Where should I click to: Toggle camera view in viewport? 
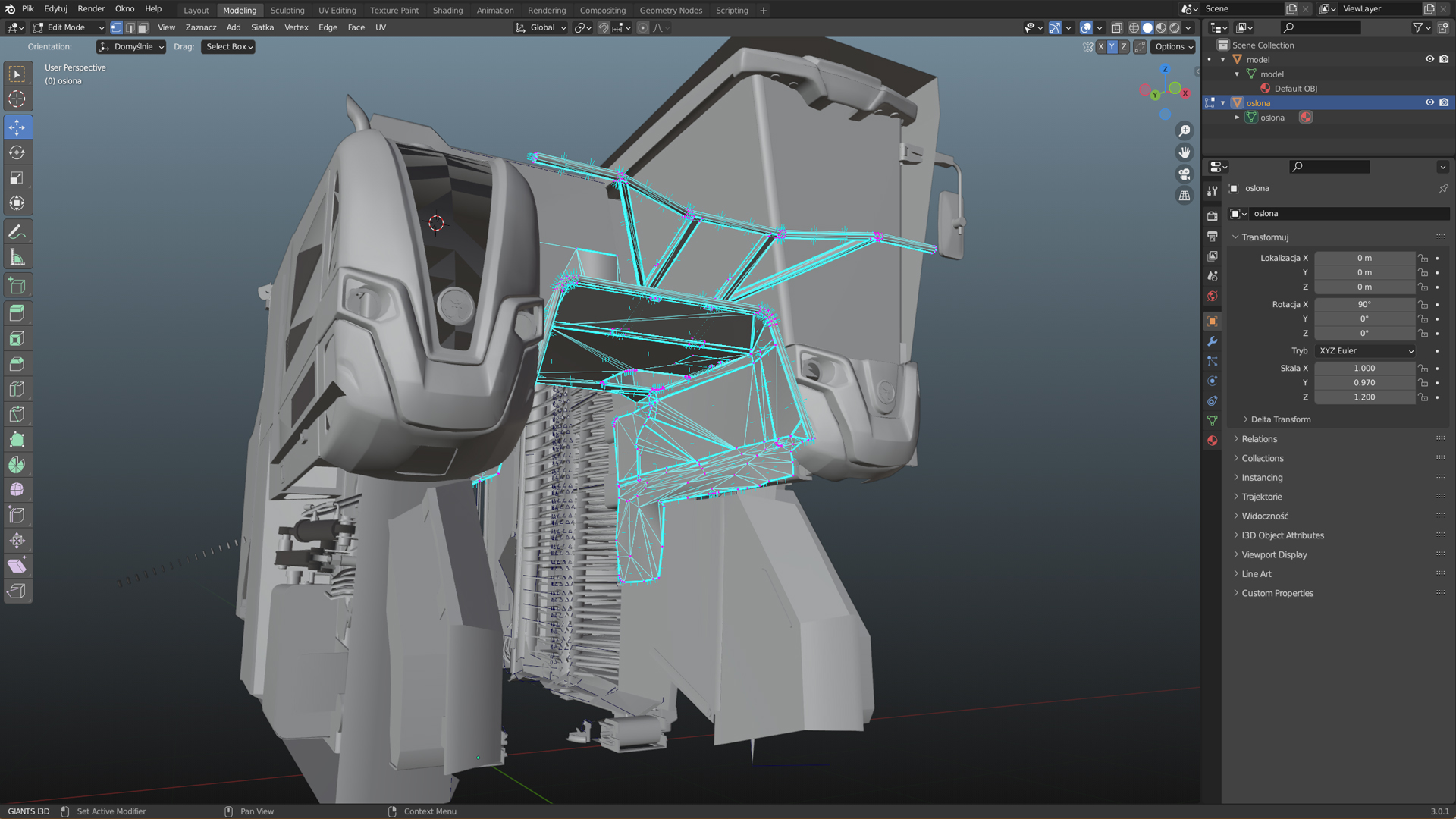click(1184, 174)
